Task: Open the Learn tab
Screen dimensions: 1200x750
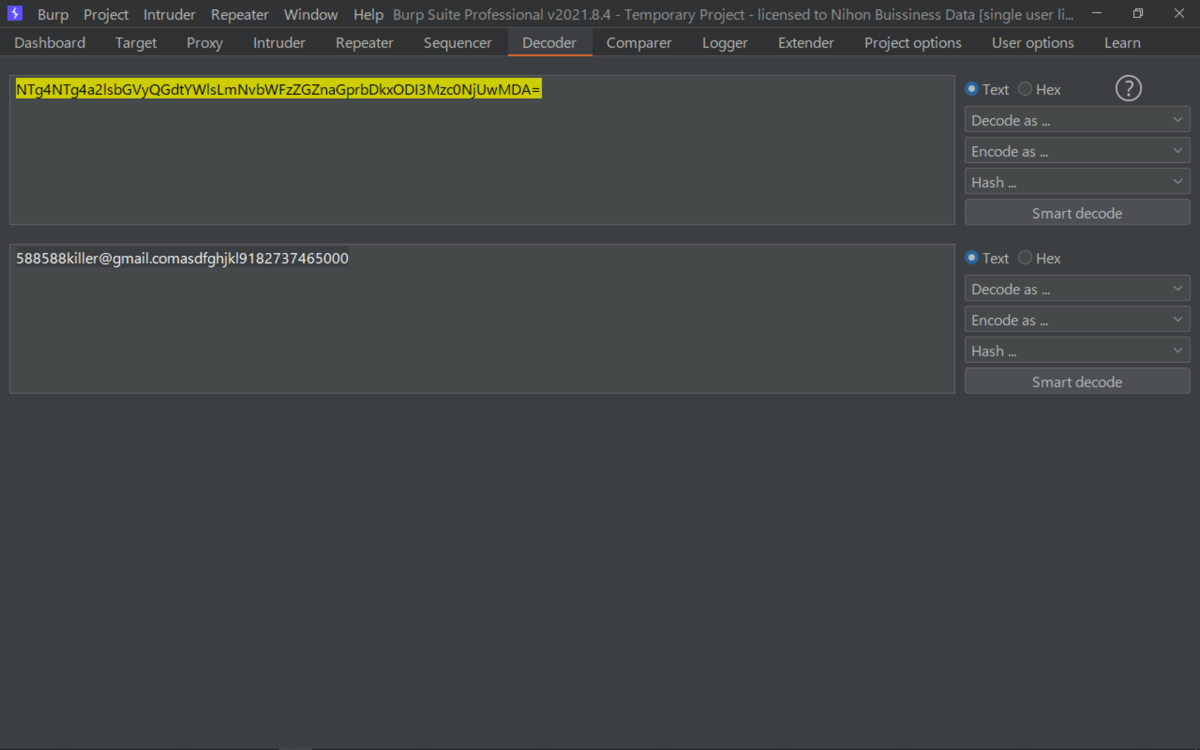Action: tap(1122, 43)
